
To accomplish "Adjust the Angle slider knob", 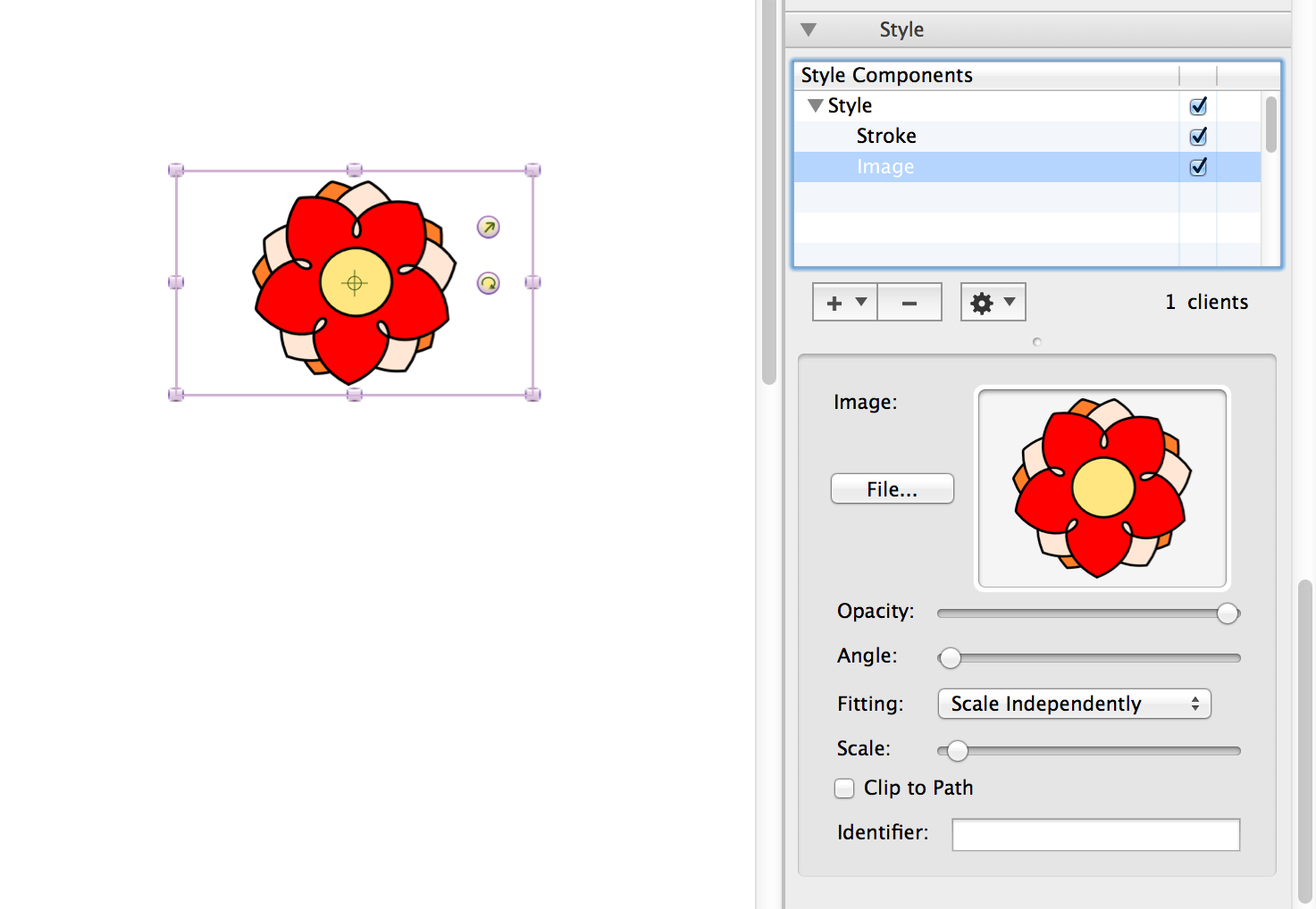I will tap(950, 658).
